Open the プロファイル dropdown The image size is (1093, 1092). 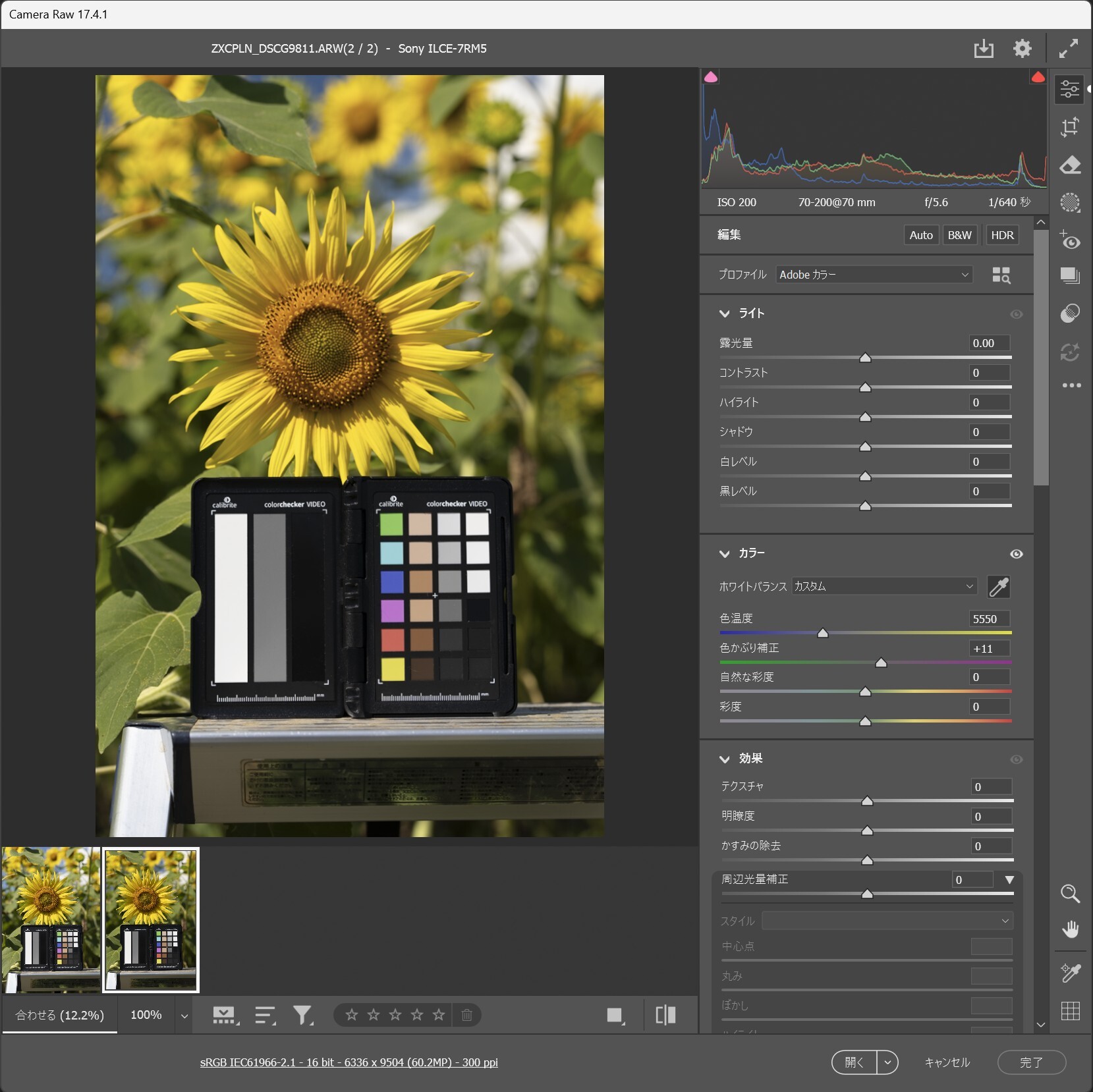(x=873, y=275)
